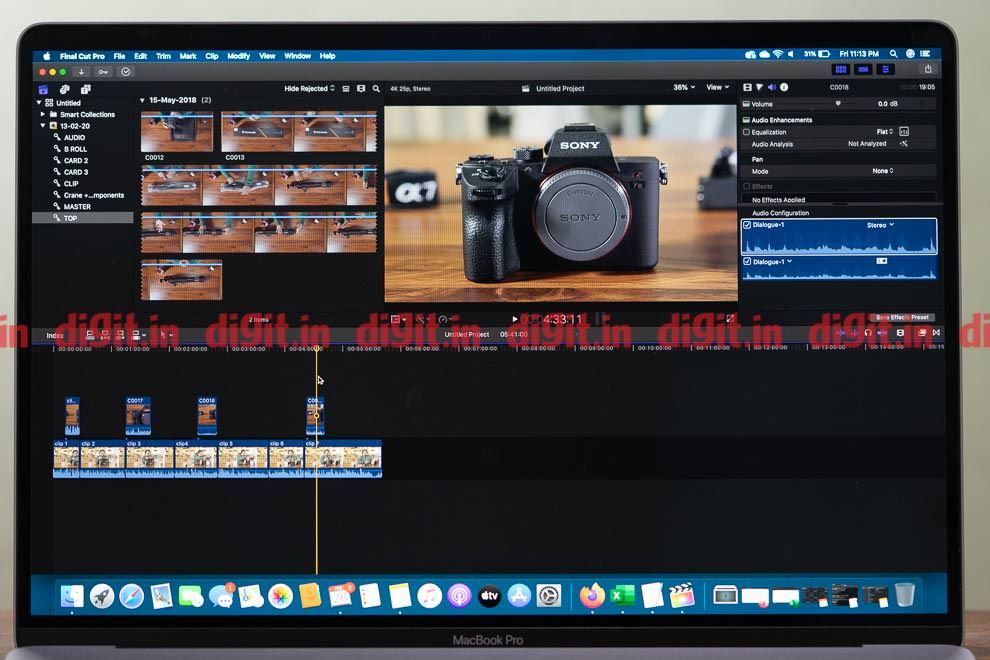Viewport: 990px width, 660px height.
Task: Open the Info inspector icon
Action: [784, 87]
